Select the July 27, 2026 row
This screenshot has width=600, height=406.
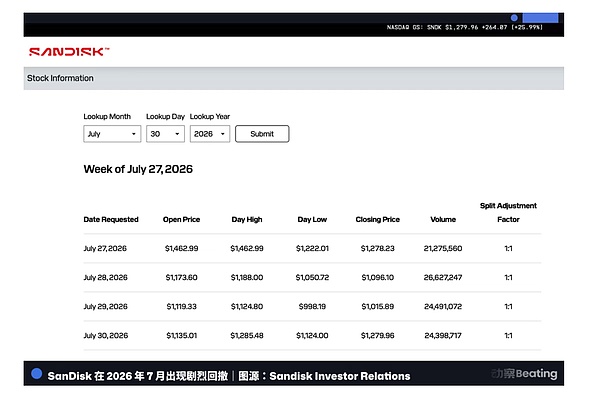point(312,248)
